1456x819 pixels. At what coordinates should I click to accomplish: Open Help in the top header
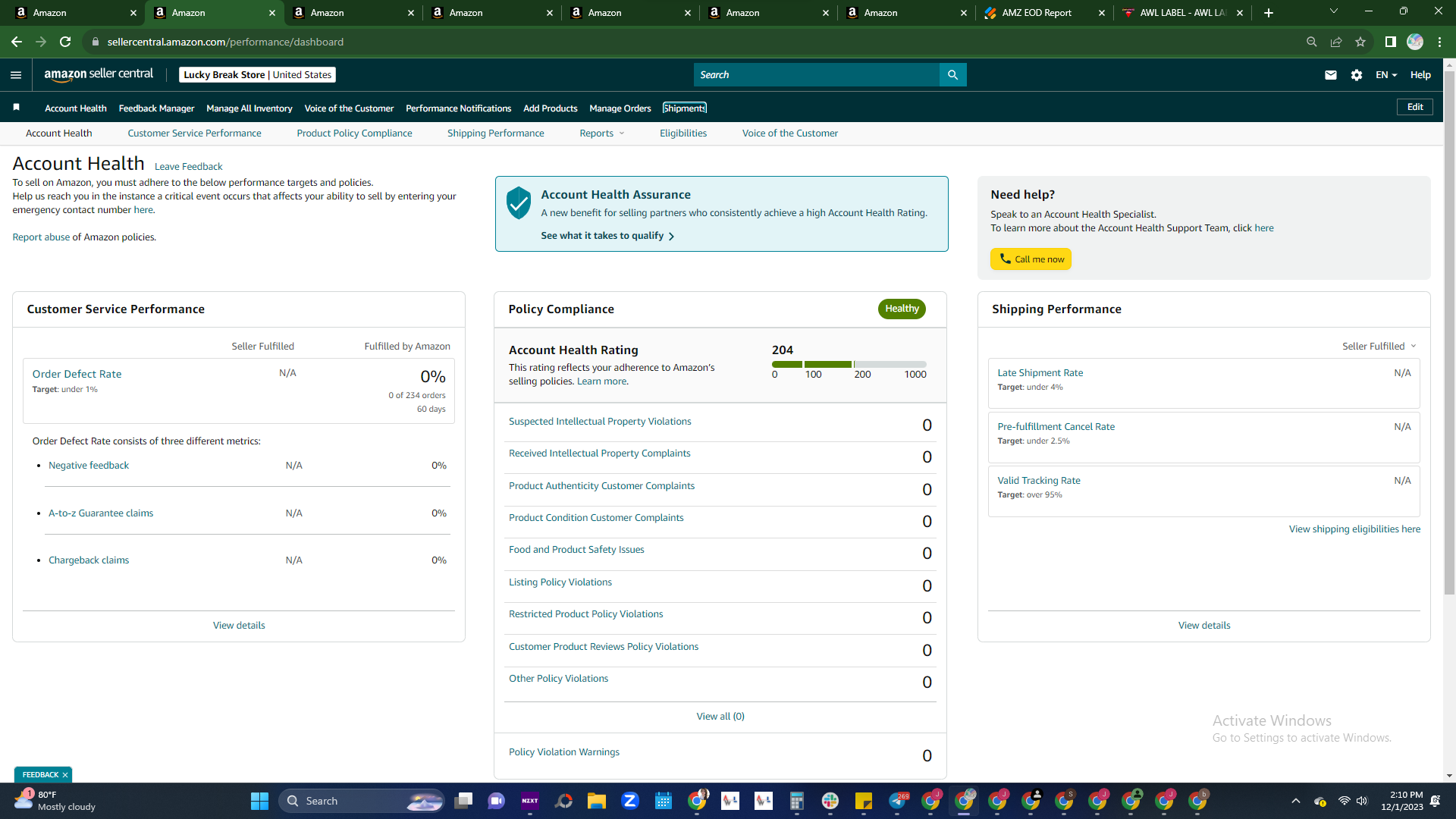[x=1420, y=74]
